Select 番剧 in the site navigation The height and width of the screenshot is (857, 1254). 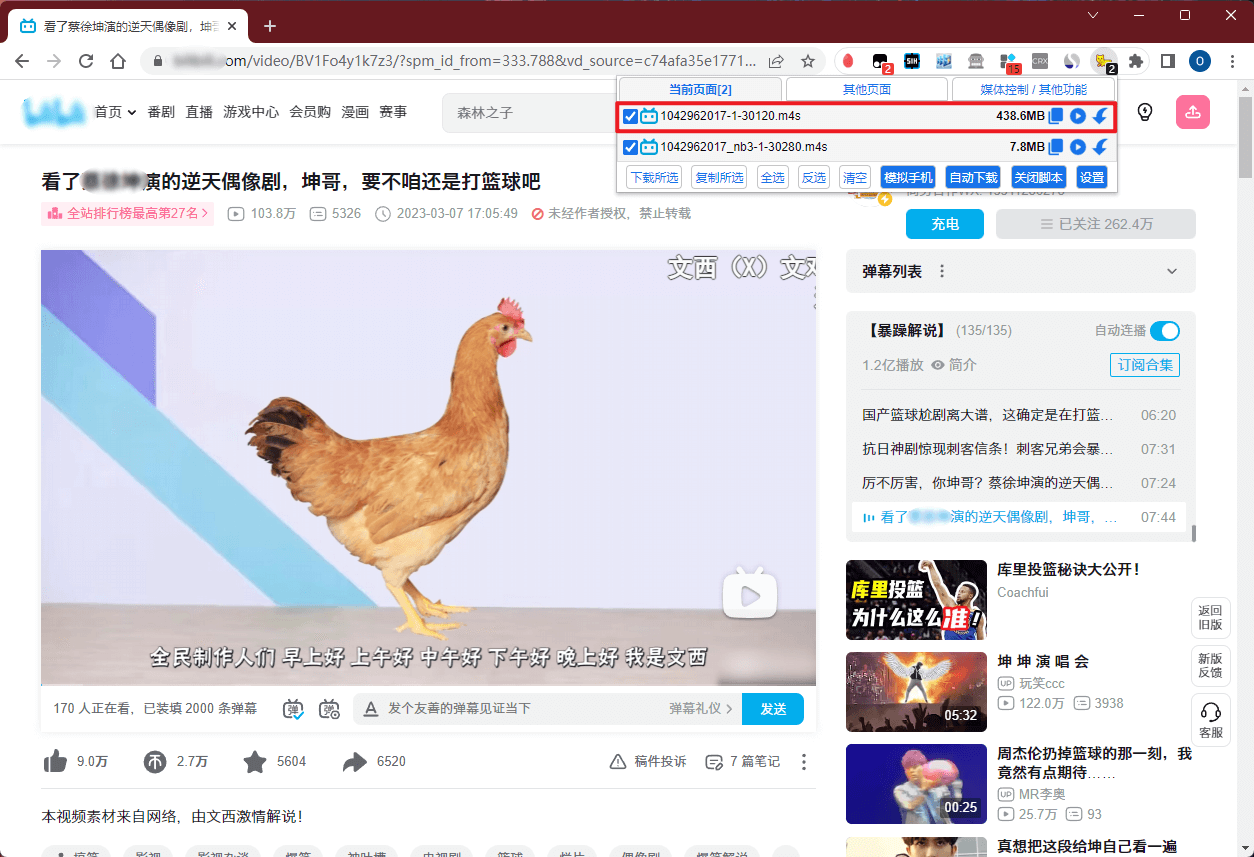tap(162, 112)
